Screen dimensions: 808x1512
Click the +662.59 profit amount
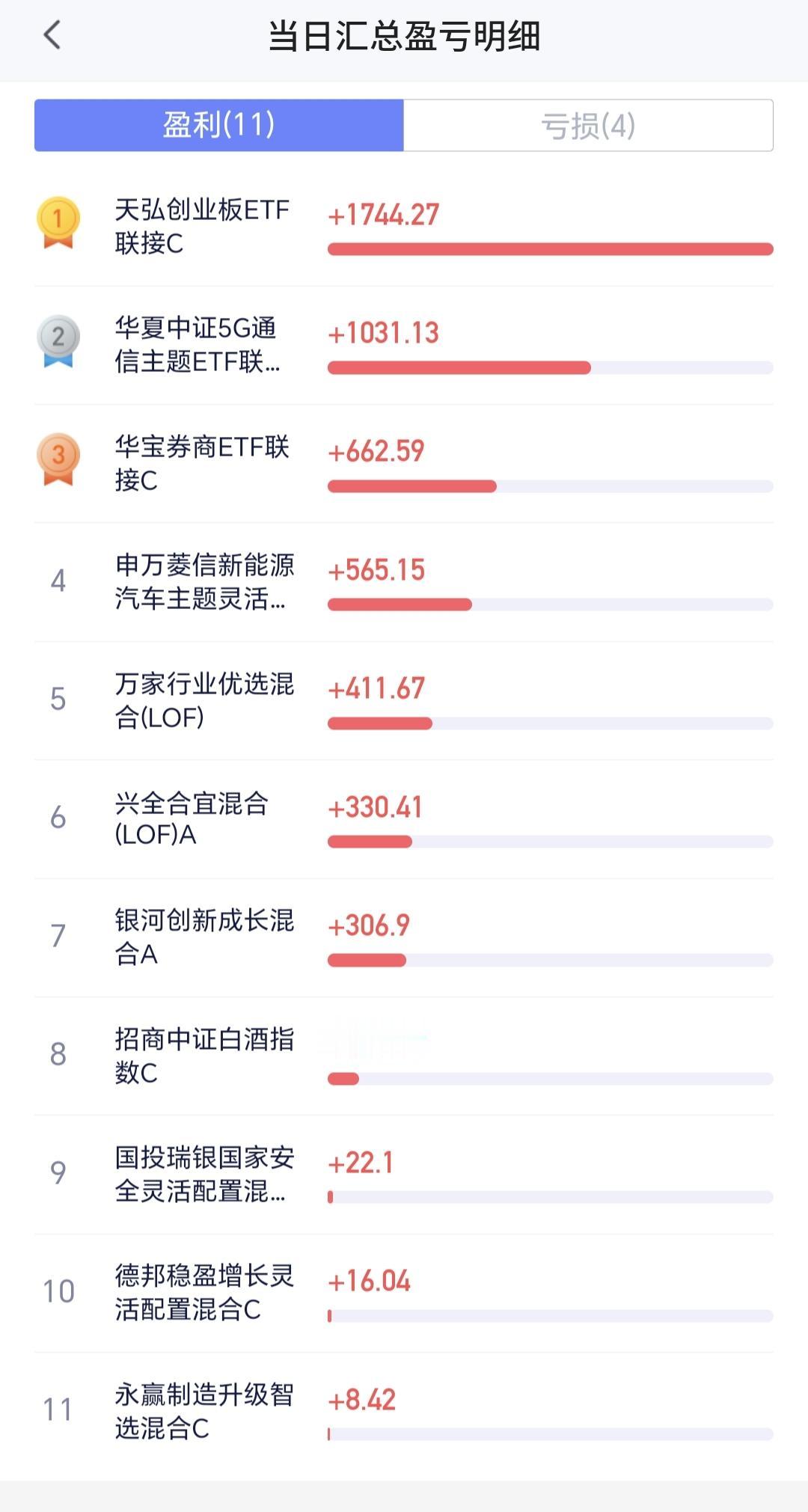(376, 451)
